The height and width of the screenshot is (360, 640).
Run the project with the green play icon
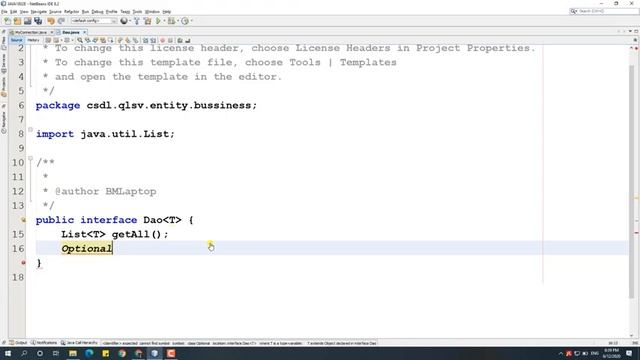pyautogui.click(x=158, y=21)
